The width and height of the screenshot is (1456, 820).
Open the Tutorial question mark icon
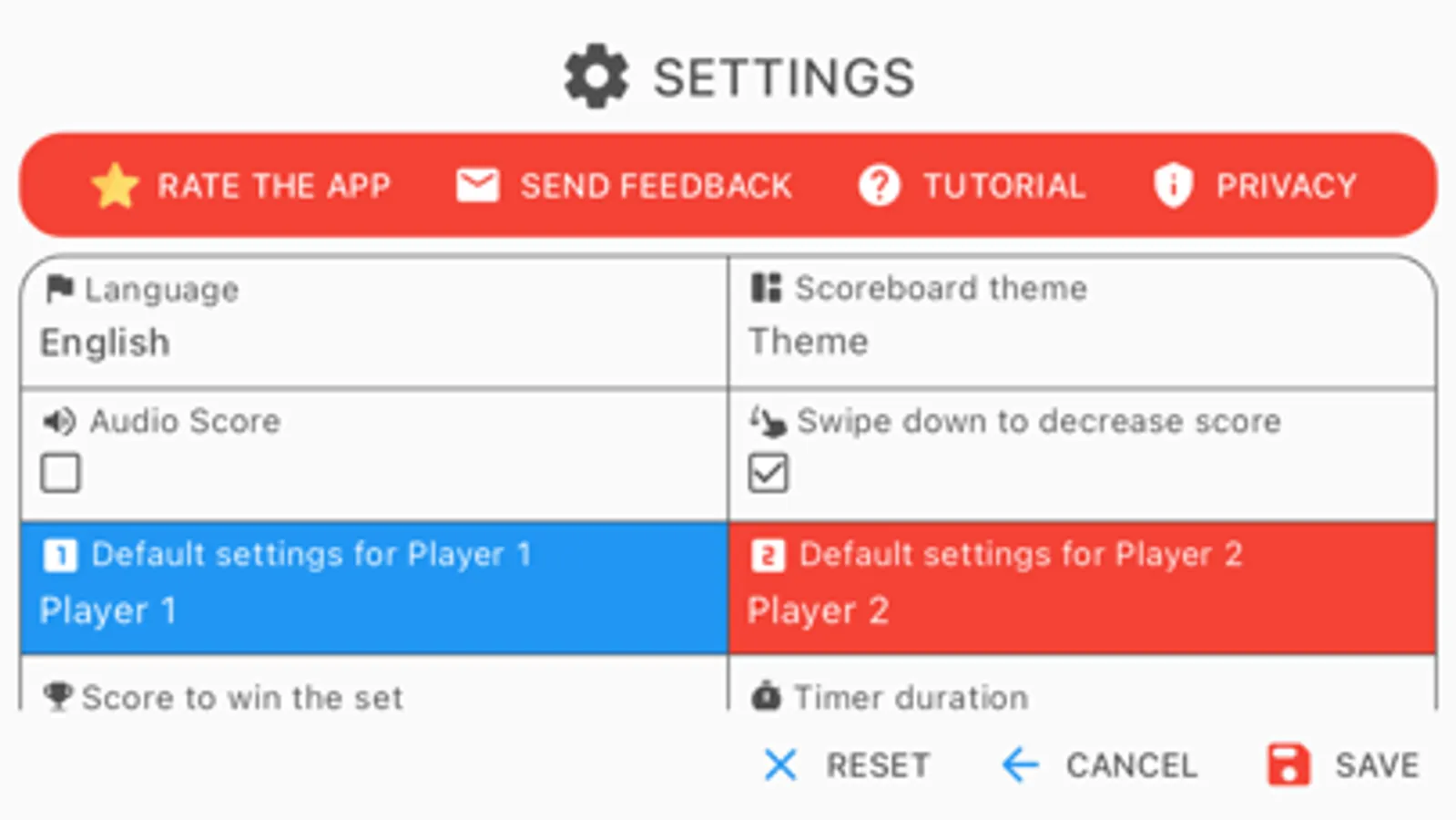(x=879, y=186)
